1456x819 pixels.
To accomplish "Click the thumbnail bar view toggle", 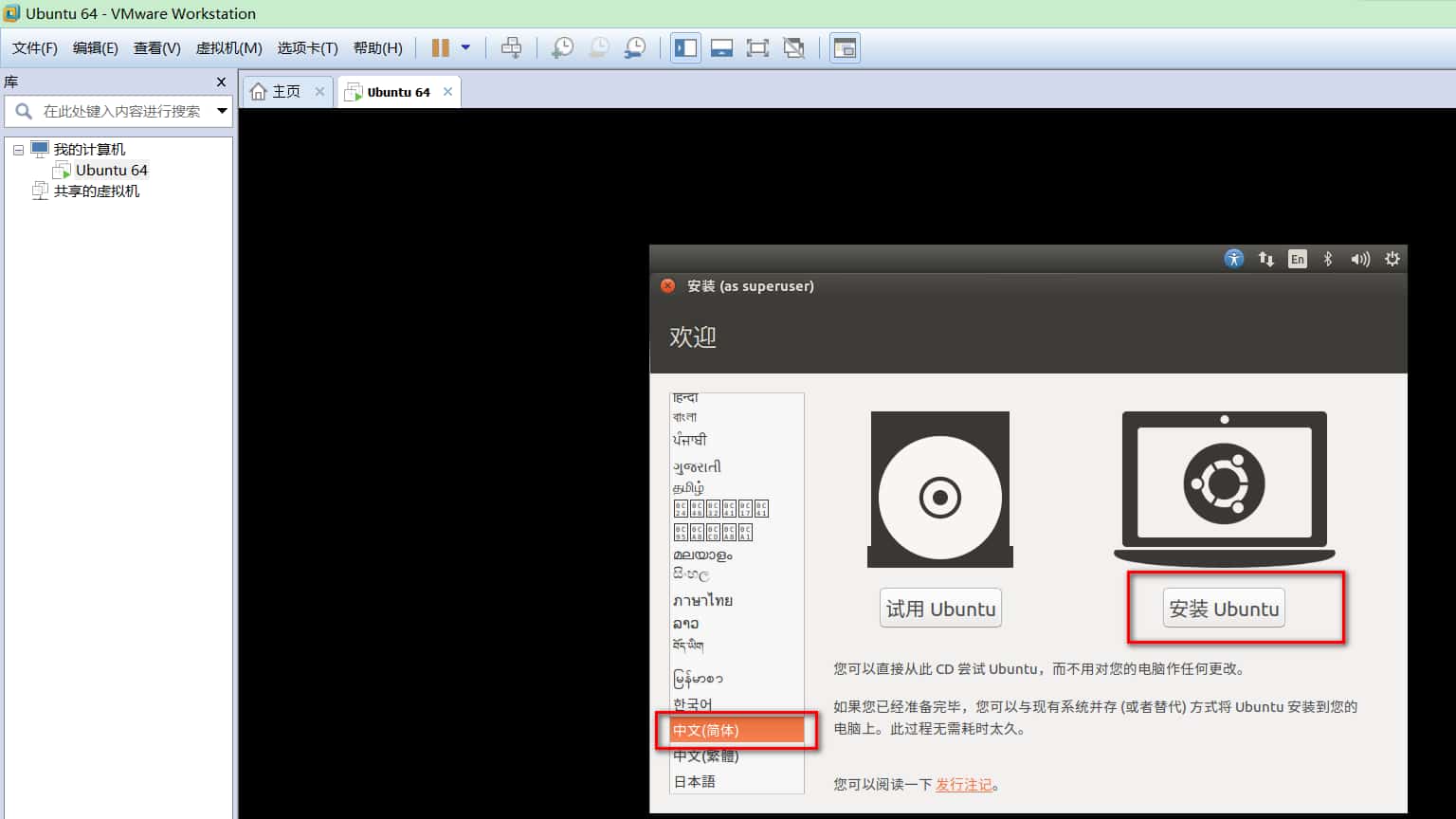I will pyautogui.click(x=721, y=47).
